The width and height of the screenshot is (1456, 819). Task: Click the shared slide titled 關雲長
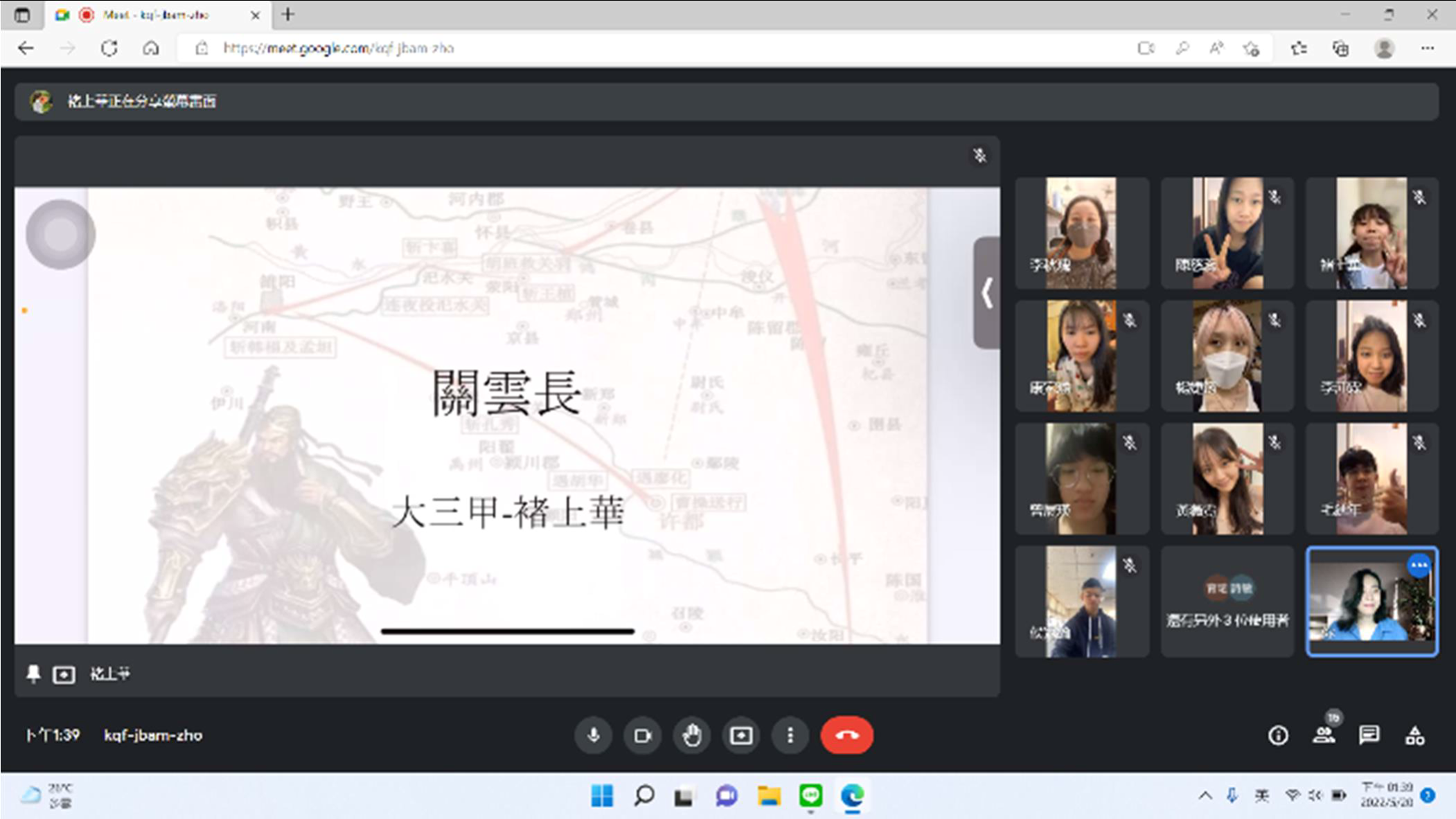coord(507,415)
